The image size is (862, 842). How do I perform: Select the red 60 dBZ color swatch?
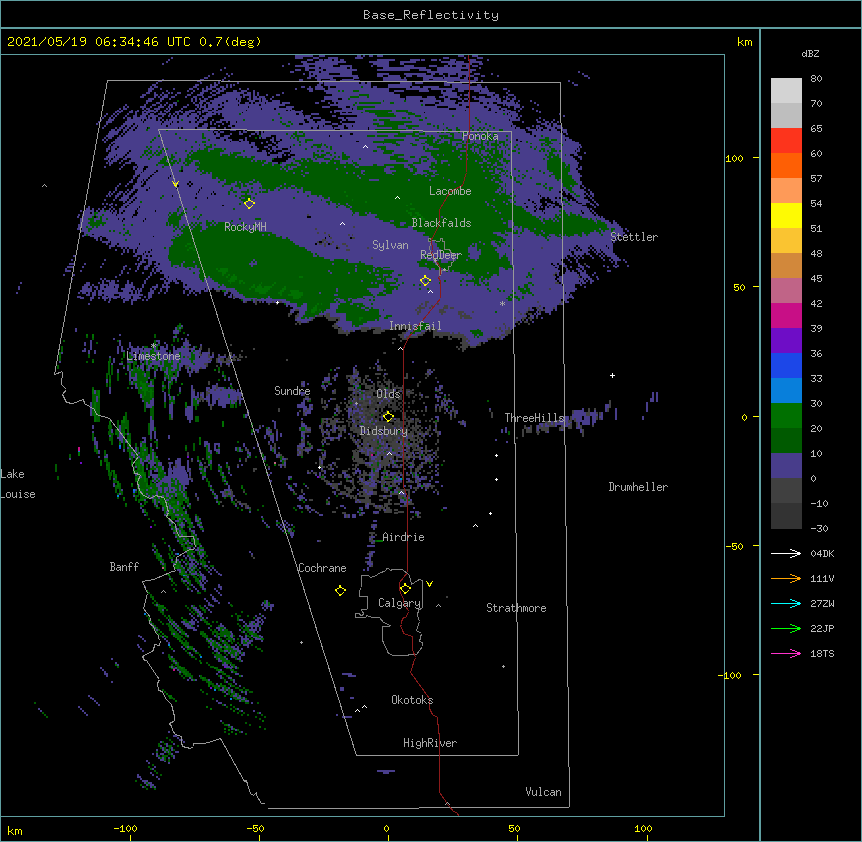coord(786,140)
